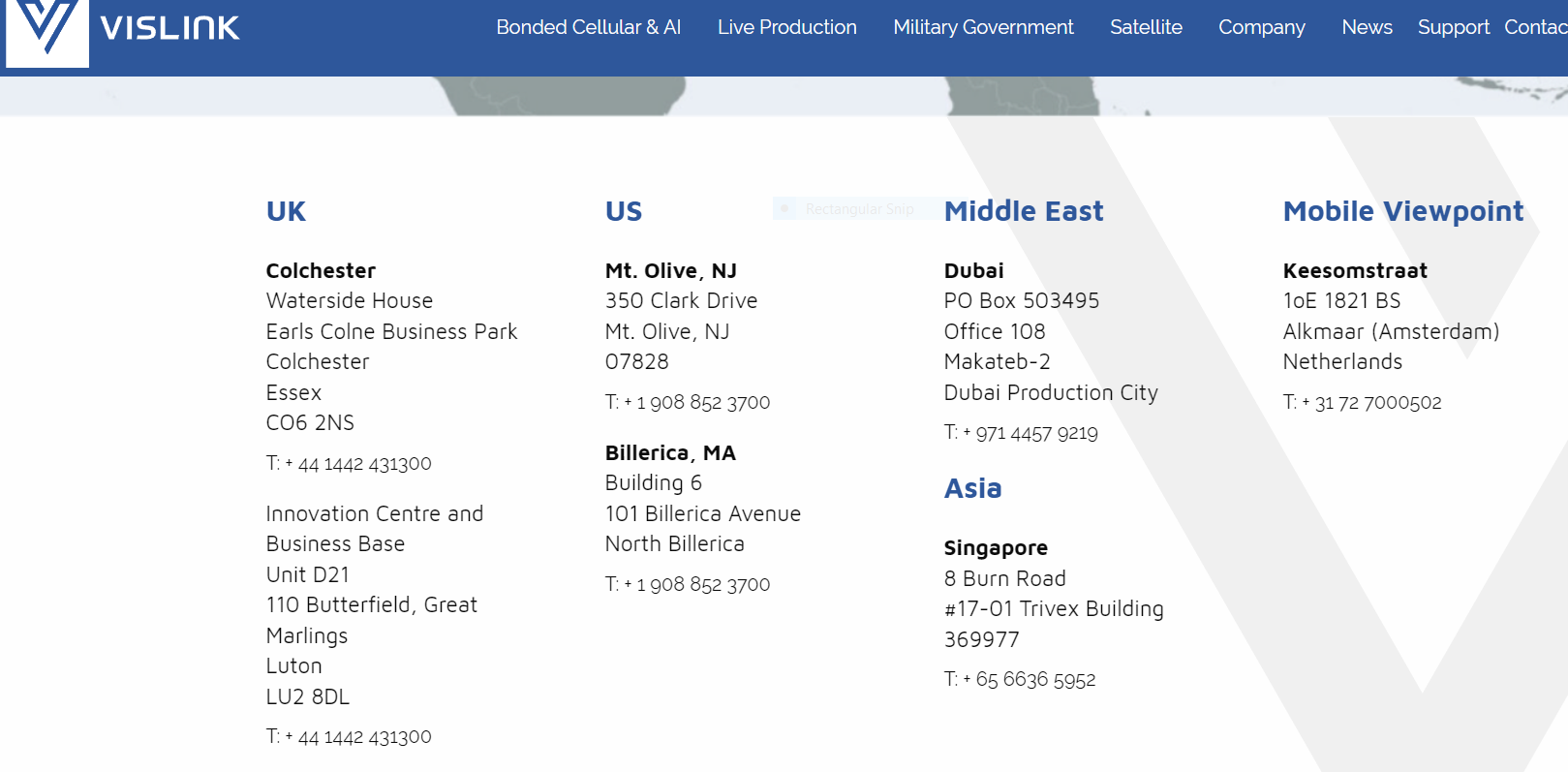Click the Office 108 line
1568x772 pixels.
995,331
